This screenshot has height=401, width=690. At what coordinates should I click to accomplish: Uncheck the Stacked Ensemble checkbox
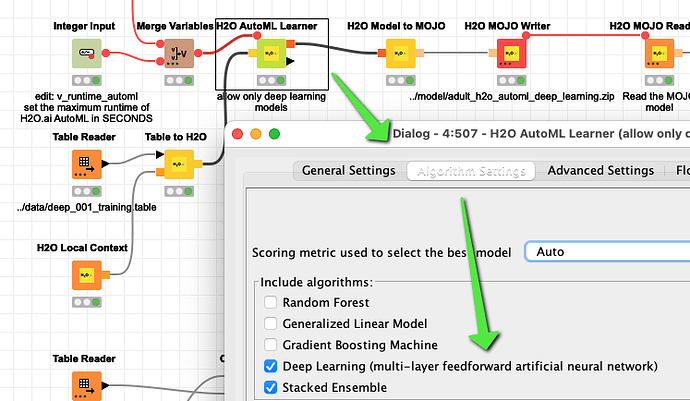click(x=271, y=387)
